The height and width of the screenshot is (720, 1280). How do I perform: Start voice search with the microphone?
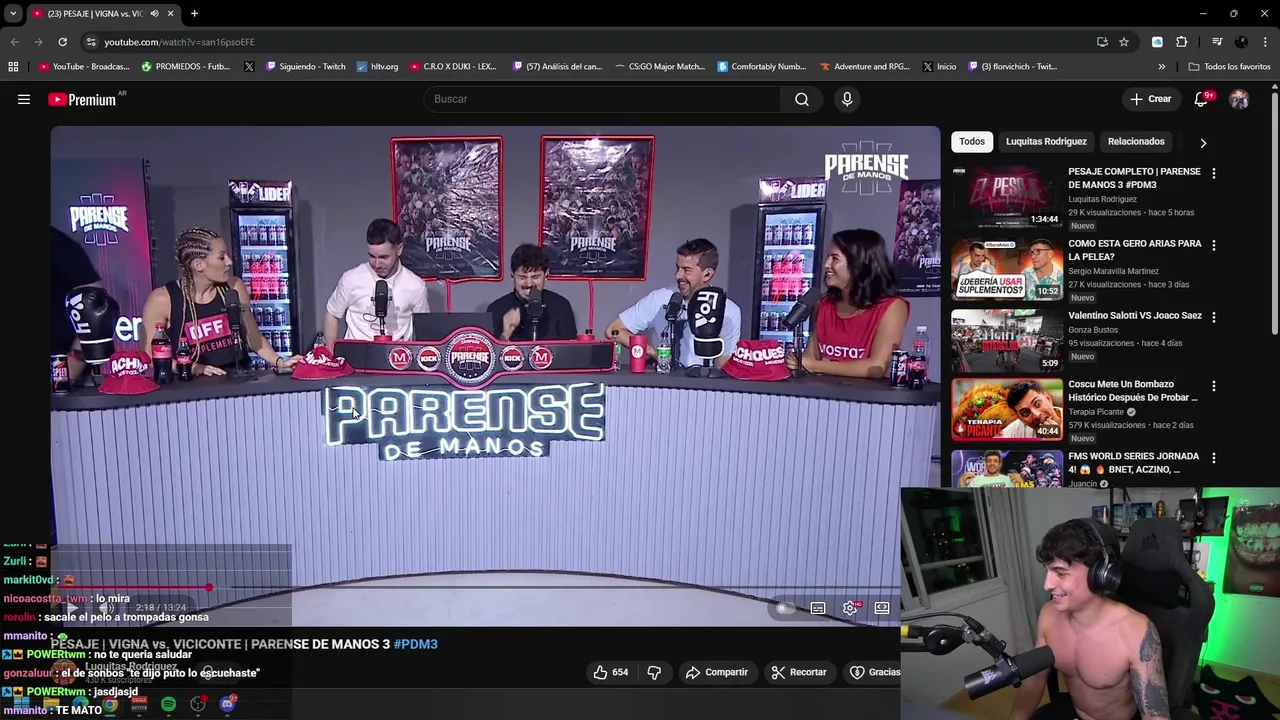pyautogui.click(x=847, y=99)
